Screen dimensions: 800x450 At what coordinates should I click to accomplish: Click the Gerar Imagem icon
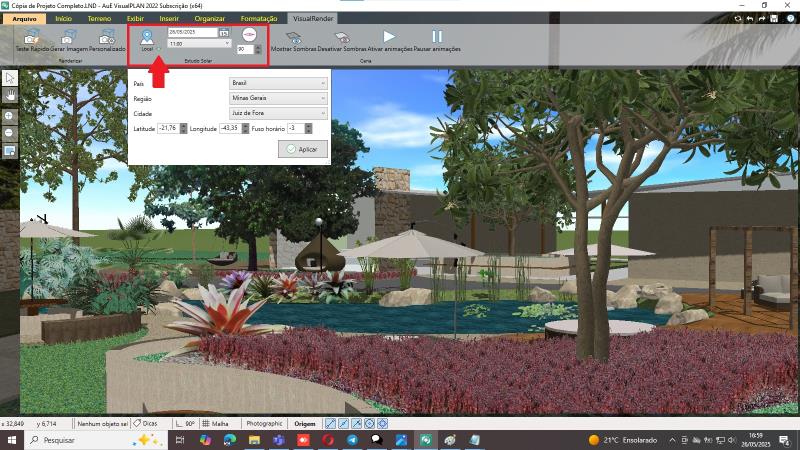(69, 38)
